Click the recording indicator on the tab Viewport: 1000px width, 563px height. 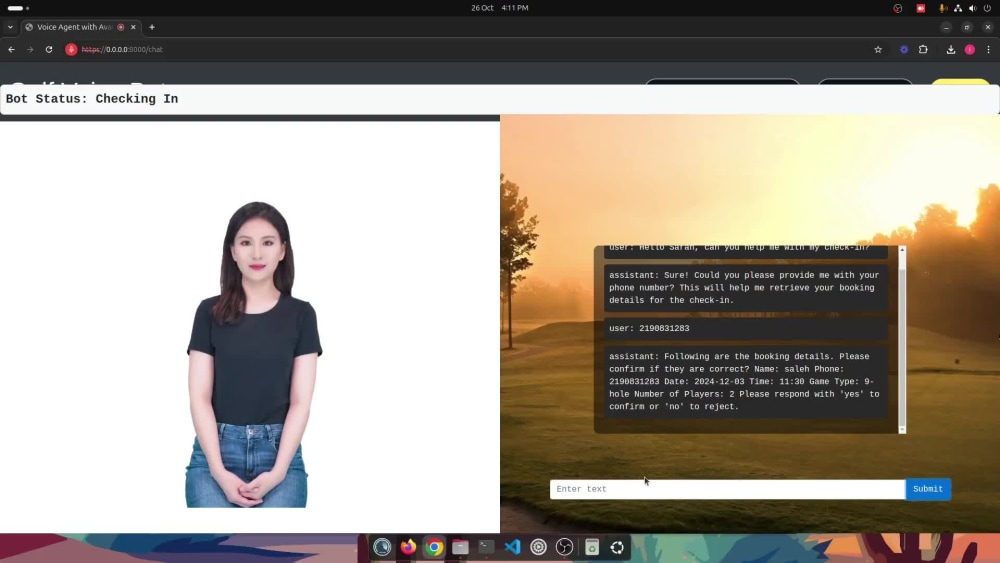121,27
